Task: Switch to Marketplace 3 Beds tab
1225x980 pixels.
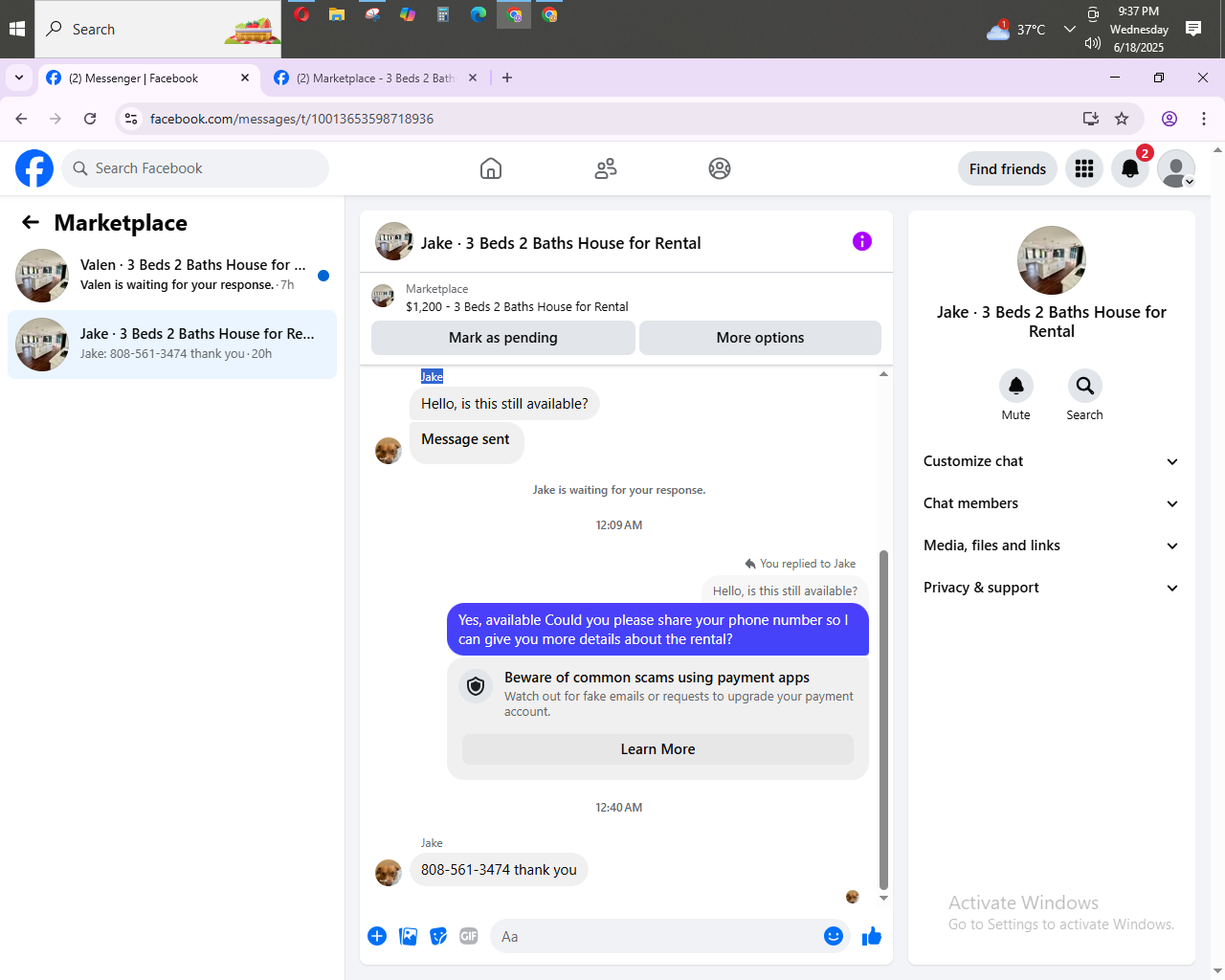Action: coord(375,78)
